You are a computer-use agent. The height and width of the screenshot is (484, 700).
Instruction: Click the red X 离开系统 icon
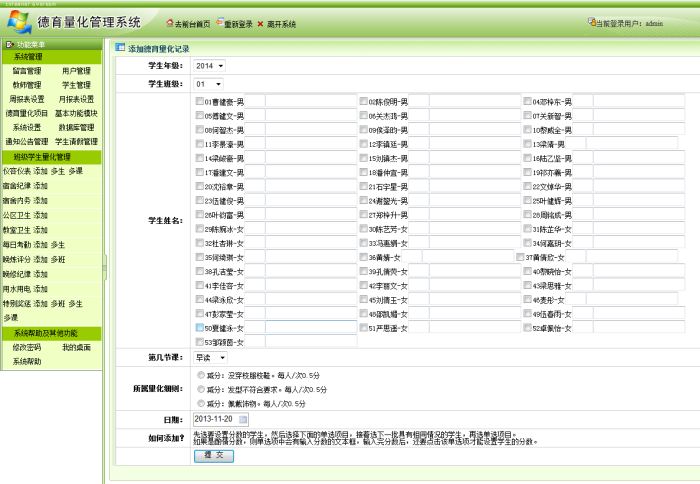click(x=260, y=23)
